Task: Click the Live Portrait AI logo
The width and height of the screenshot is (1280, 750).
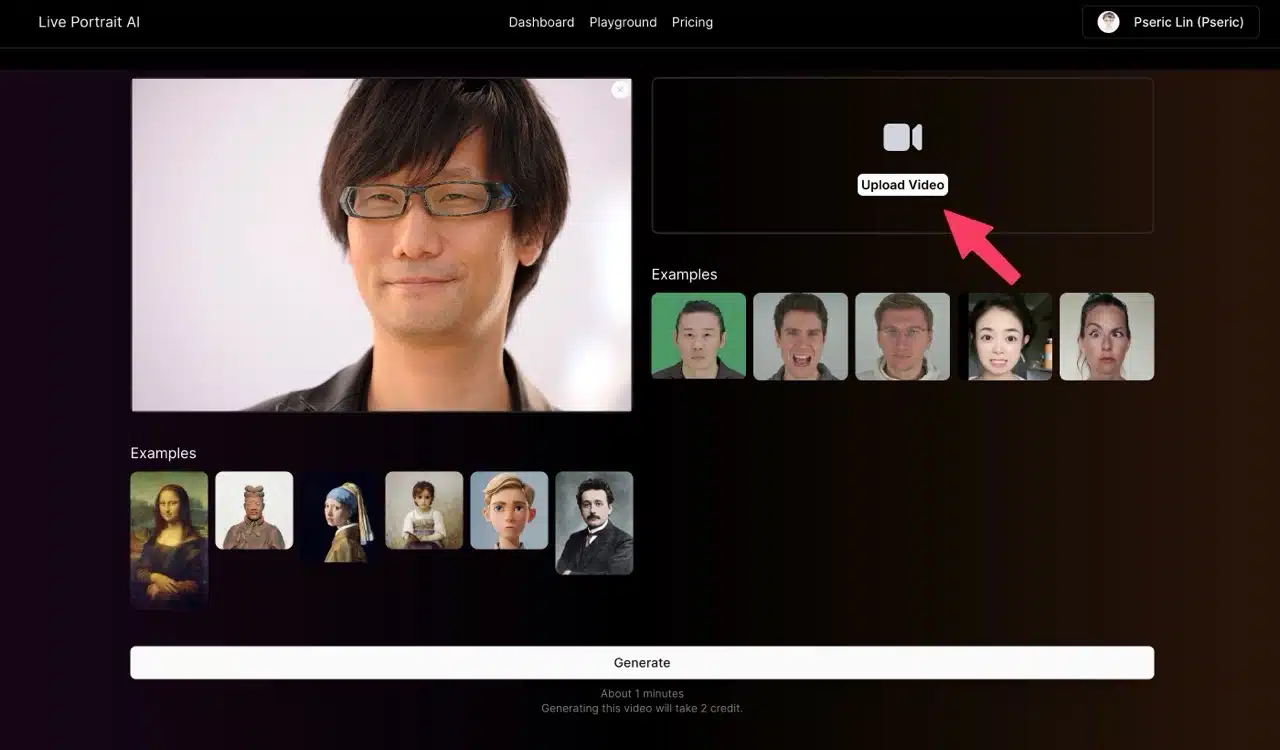Action: [x=89, y=22]
